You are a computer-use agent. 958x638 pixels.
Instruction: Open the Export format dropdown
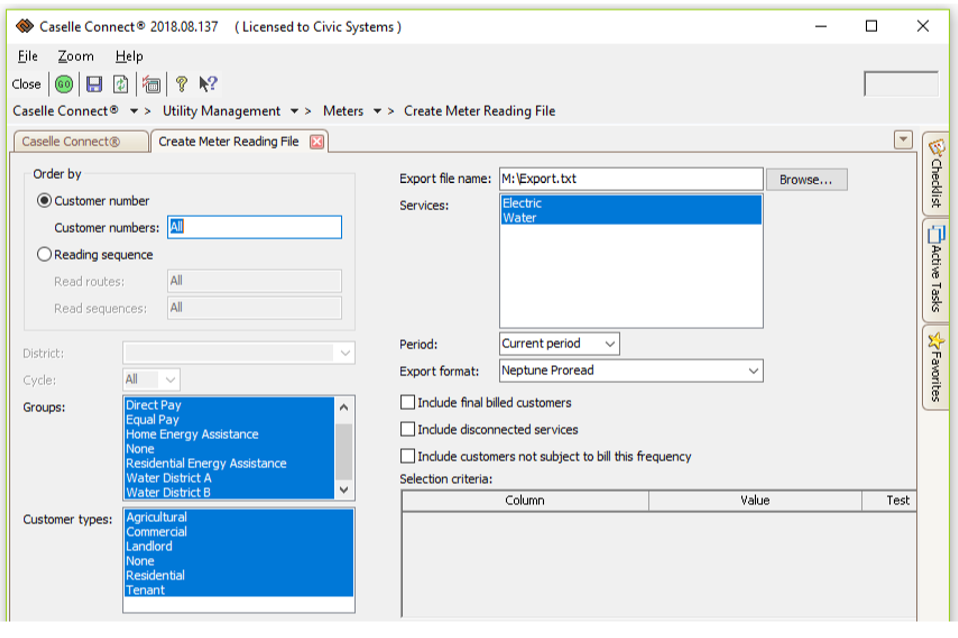tap(753, 370)
